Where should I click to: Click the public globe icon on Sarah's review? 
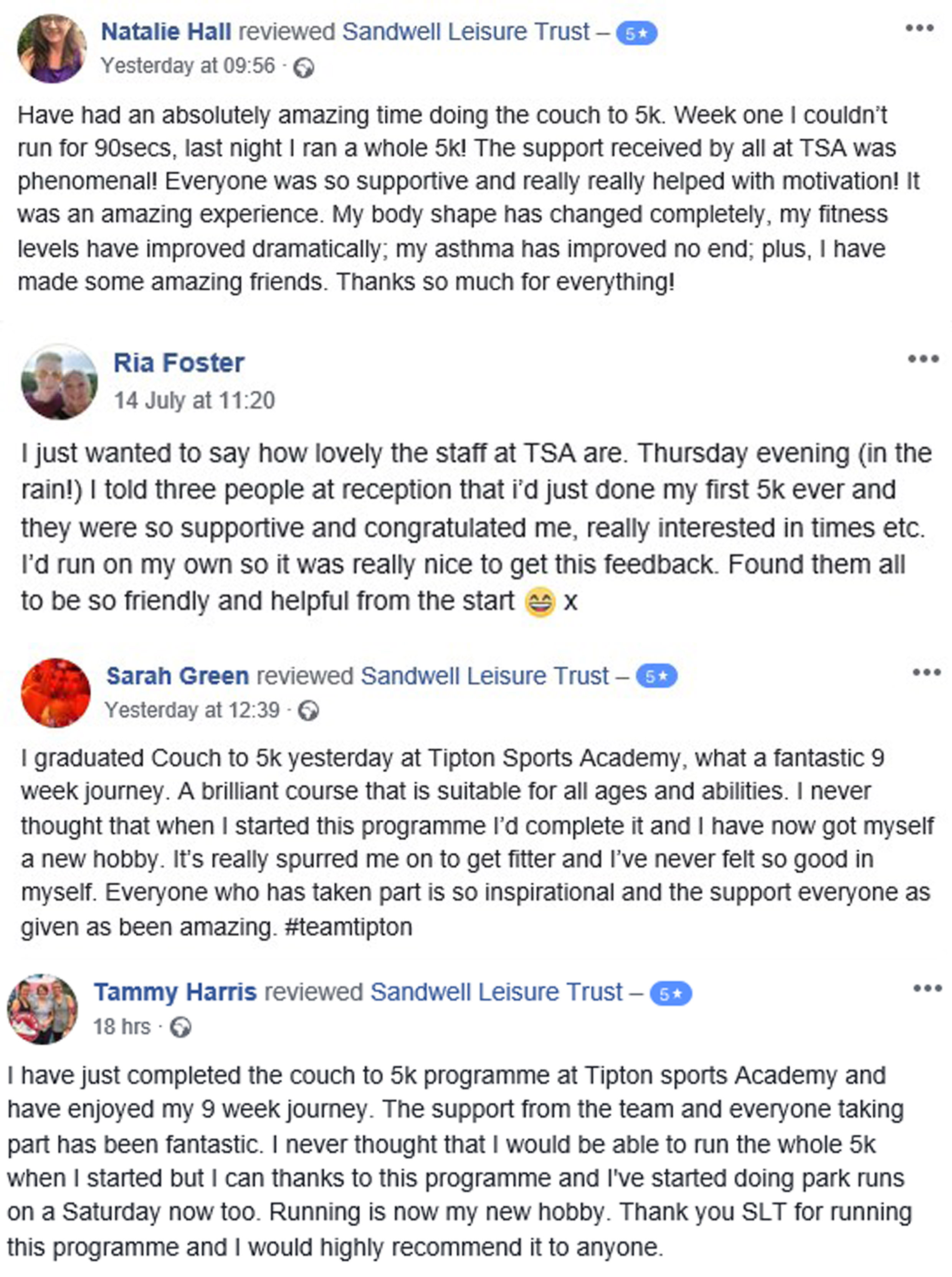pos(308,711)
